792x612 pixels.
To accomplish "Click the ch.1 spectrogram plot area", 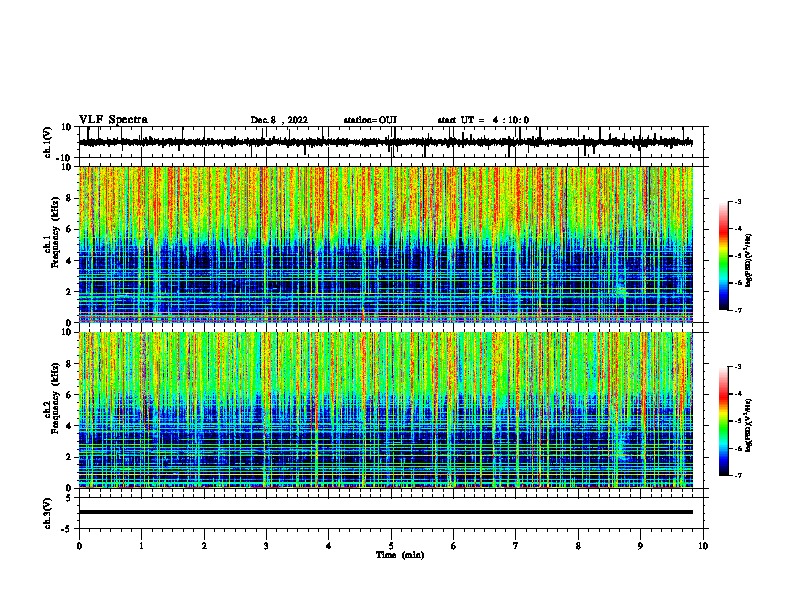I will [x=385, y=244].
